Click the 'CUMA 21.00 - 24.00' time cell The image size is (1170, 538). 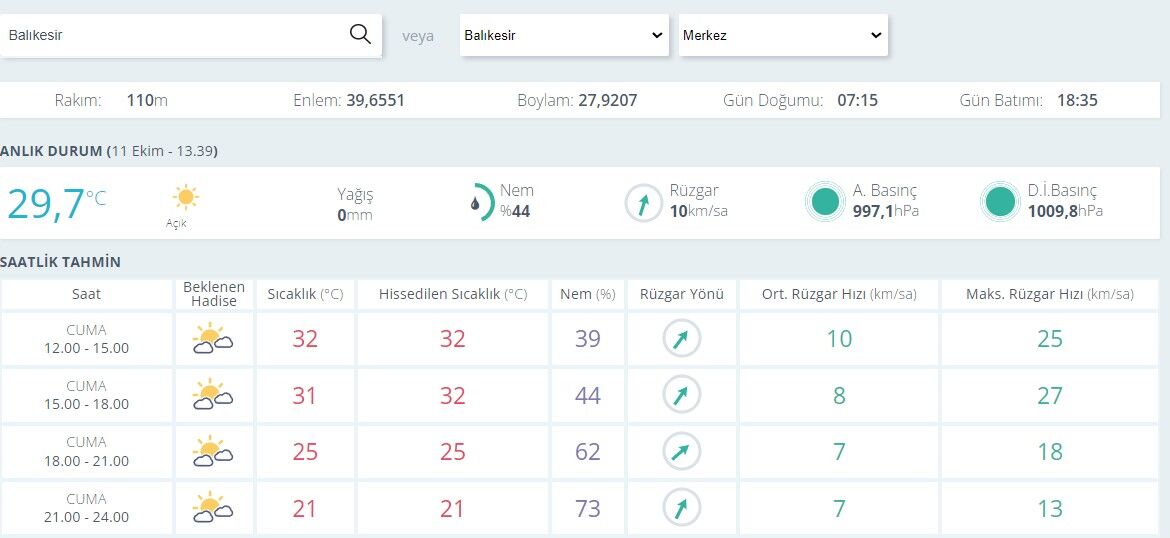click(87, 508)
